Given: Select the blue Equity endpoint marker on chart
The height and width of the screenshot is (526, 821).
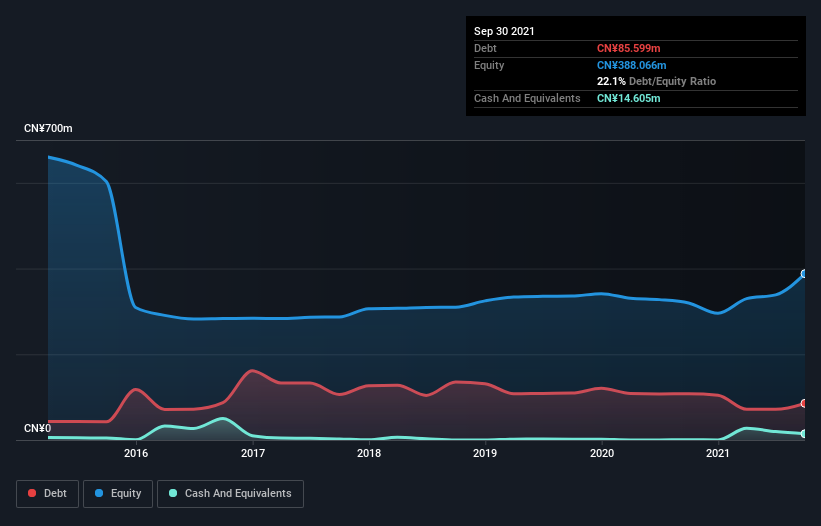Looking at the screenshot, I should 804,274.
